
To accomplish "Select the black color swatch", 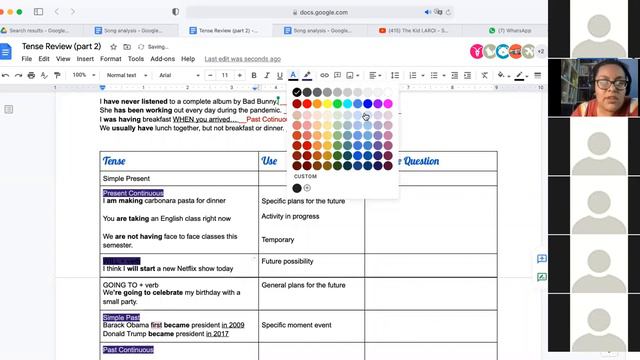I will click(x=297, y=92).
